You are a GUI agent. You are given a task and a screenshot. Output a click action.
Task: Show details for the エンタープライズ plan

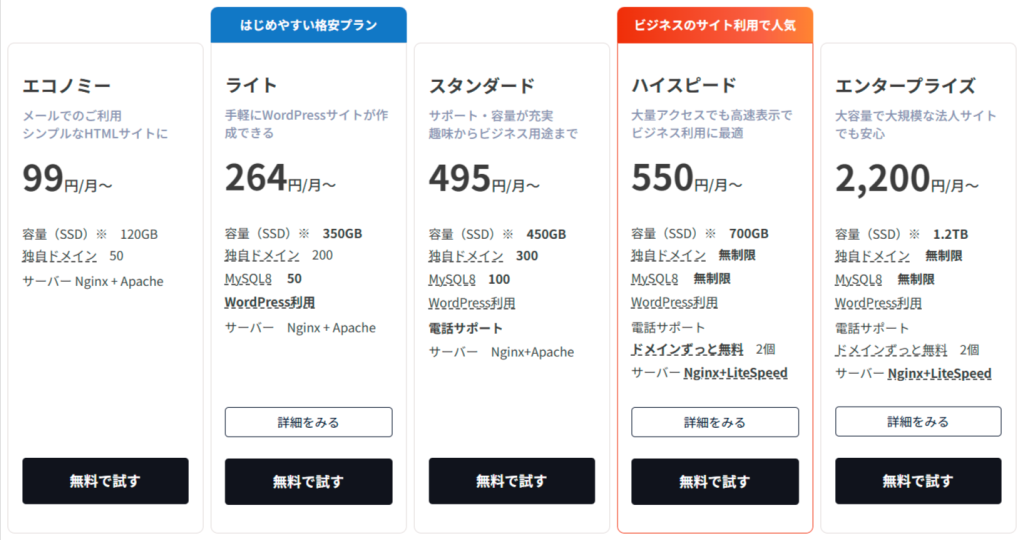918,422
